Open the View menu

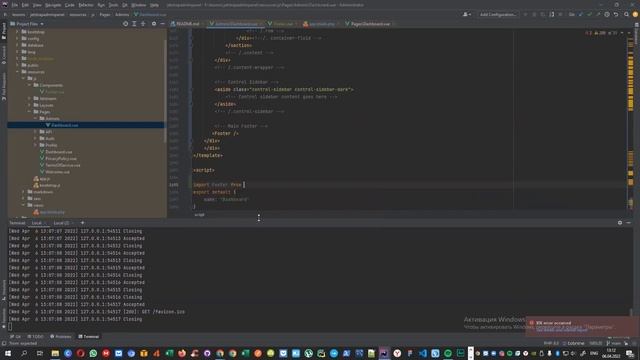pos(37,5)
